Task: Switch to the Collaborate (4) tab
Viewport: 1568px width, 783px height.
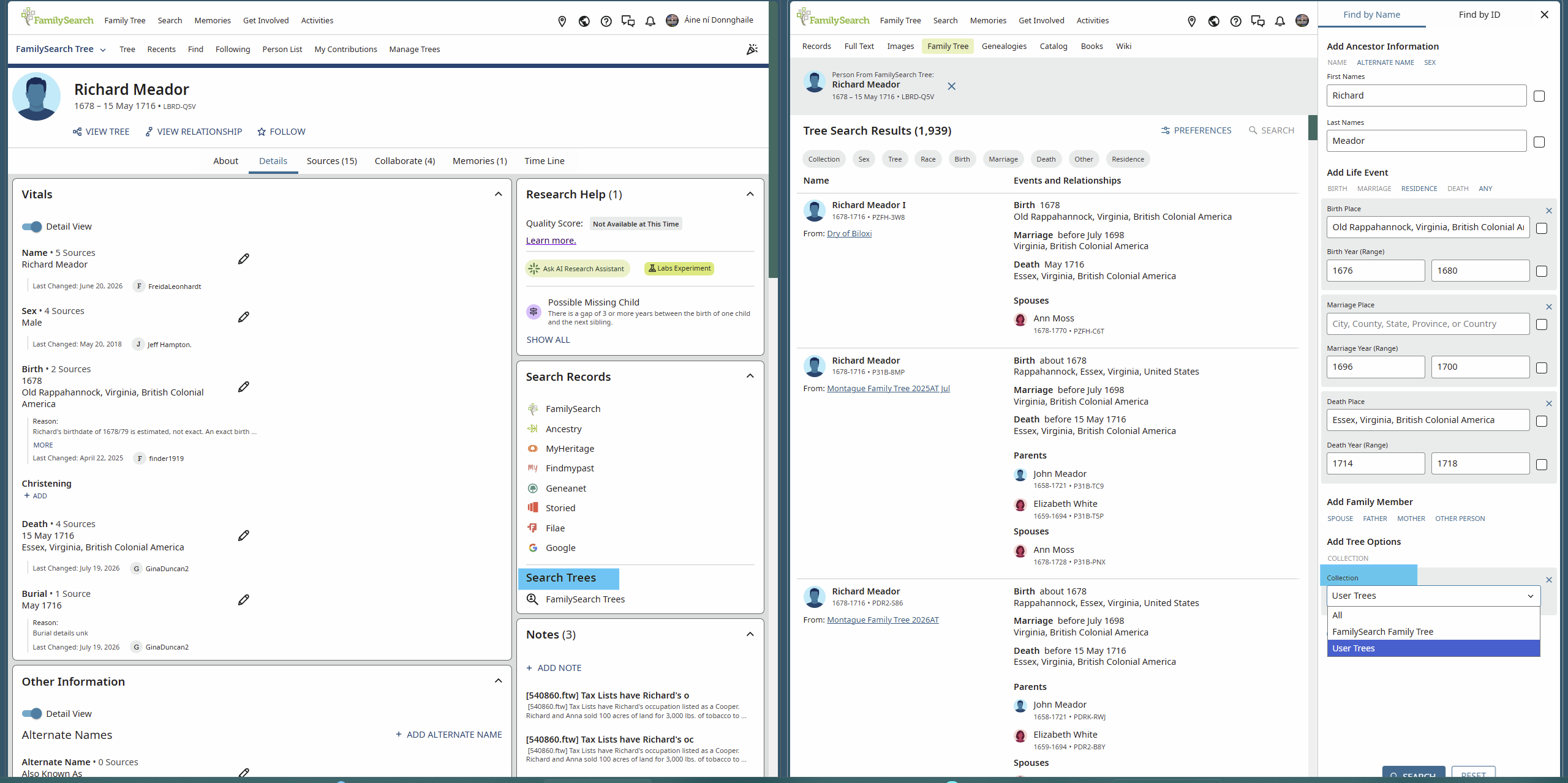Action: coord(405,161)
